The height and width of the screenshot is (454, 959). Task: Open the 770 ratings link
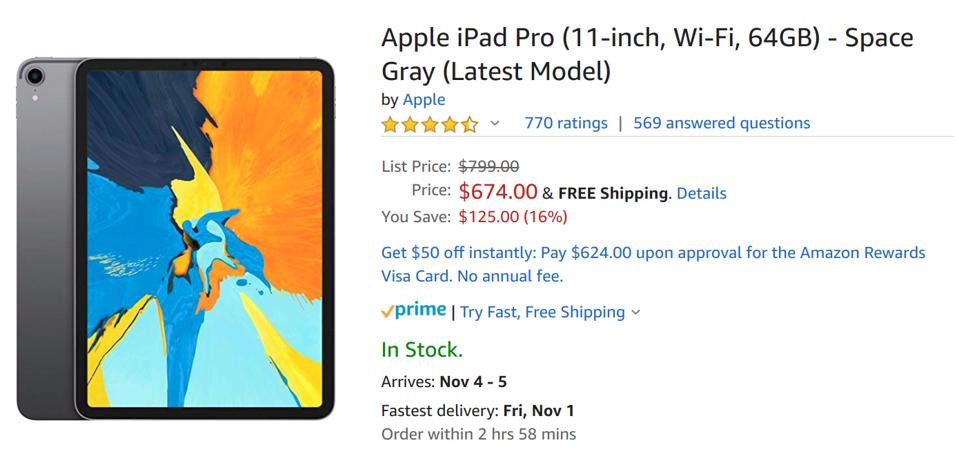click(566, 123)
